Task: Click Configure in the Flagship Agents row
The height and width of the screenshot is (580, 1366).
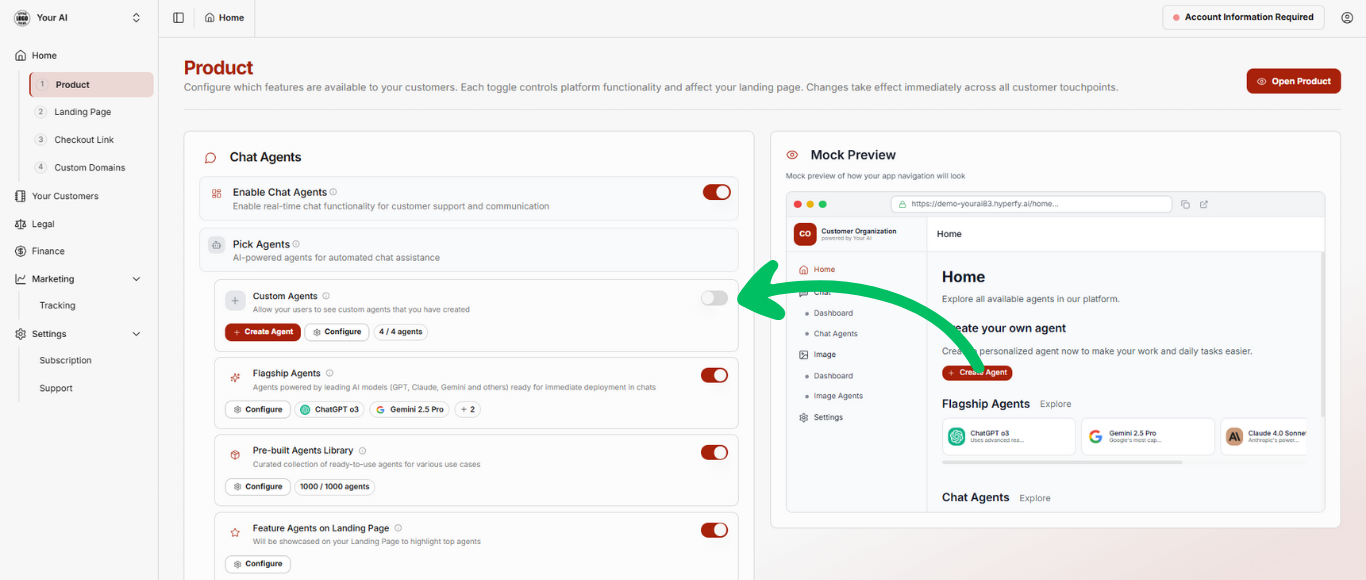Action: pyautogui.click(x=258, y=409)
